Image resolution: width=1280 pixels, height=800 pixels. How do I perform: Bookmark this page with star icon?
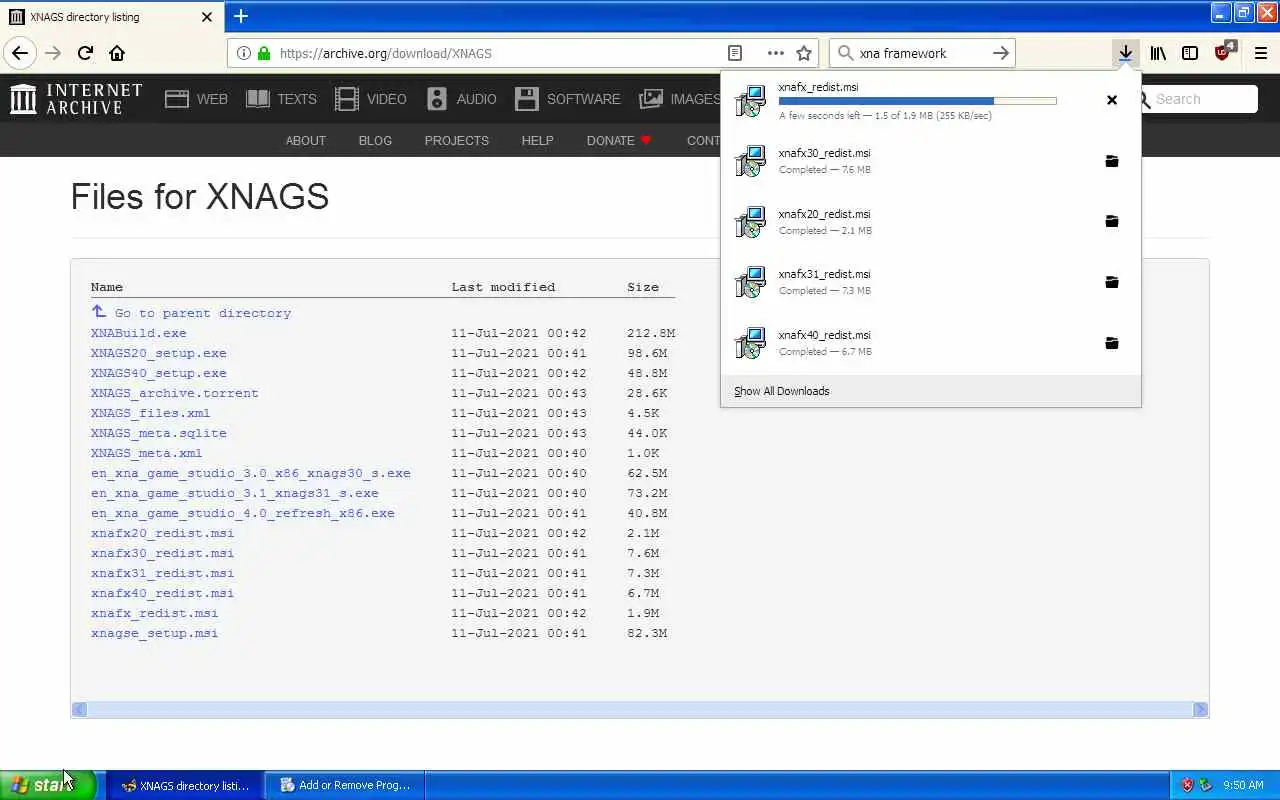coord(804,53)
